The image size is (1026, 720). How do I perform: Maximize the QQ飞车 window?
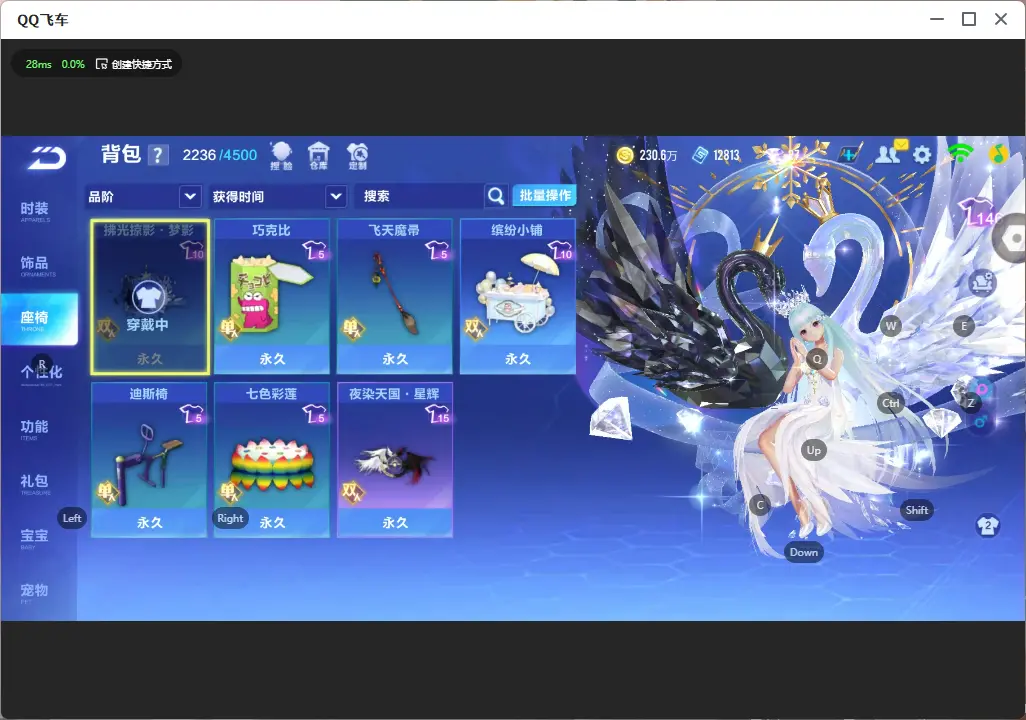point(969,19)
